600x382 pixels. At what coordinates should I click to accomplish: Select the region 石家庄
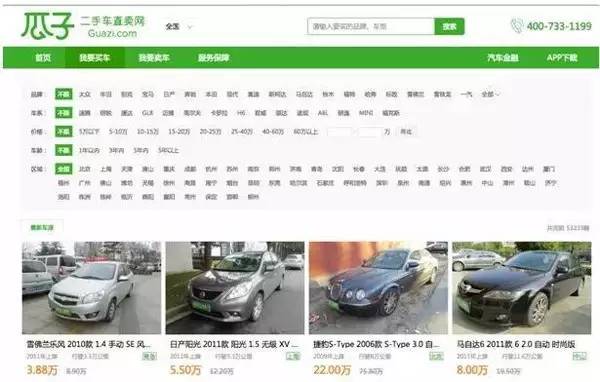tap(325, 183)
